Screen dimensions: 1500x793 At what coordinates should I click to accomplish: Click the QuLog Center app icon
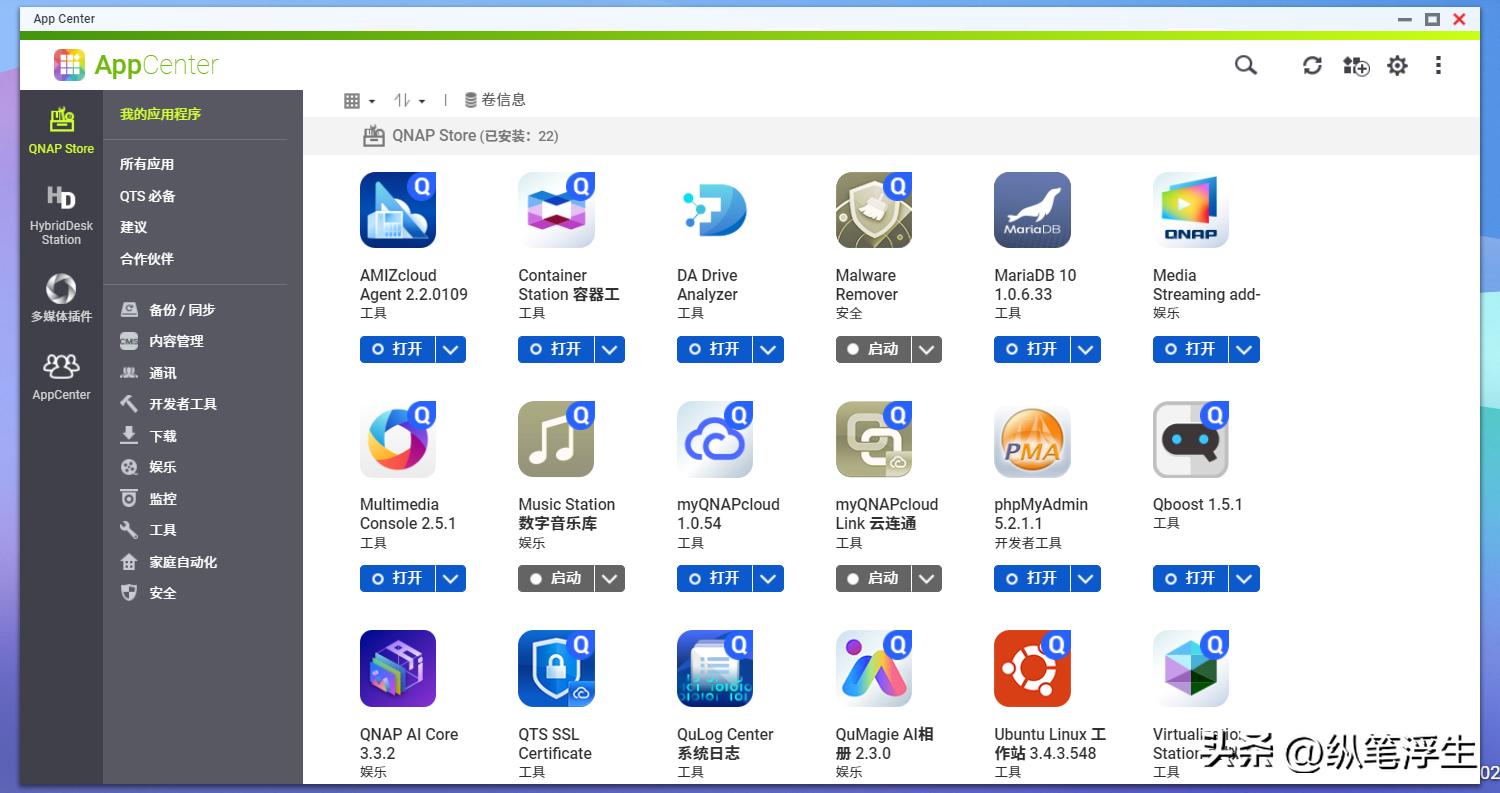715,668
